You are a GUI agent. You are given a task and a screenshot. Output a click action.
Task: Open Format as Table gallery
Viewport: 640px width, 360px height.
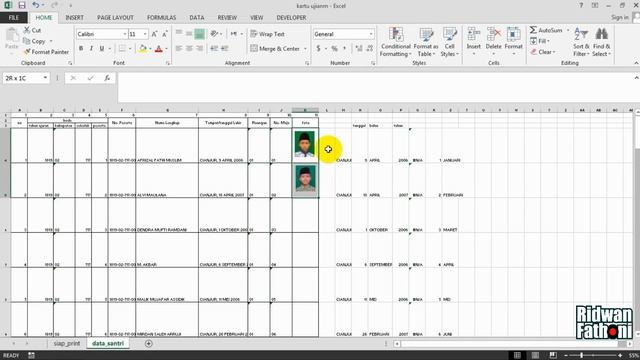426,42
